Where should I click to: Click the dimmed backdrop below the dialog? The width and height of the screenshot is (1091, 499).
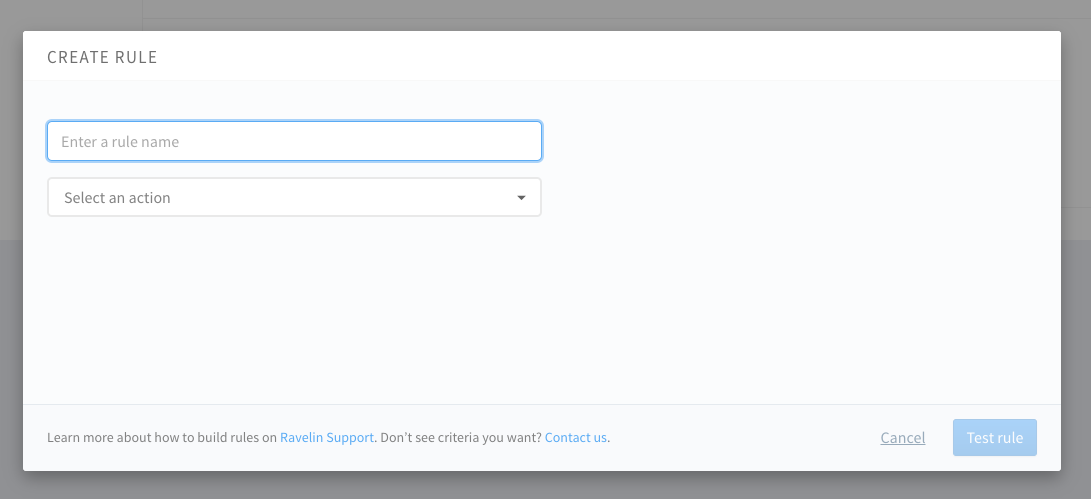[x=545, y=486]
